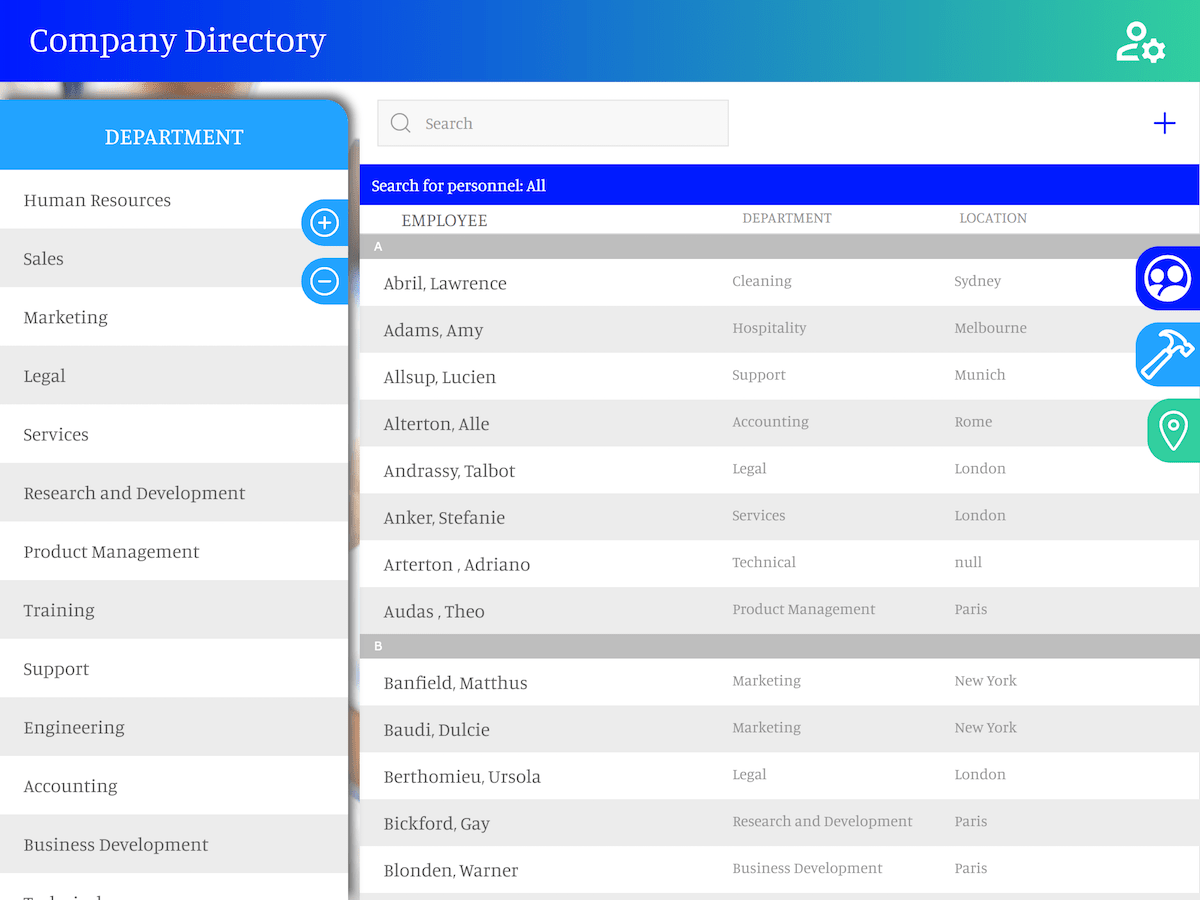
Task: Click Sydney location in Abril row
Action: click(977, 281)
